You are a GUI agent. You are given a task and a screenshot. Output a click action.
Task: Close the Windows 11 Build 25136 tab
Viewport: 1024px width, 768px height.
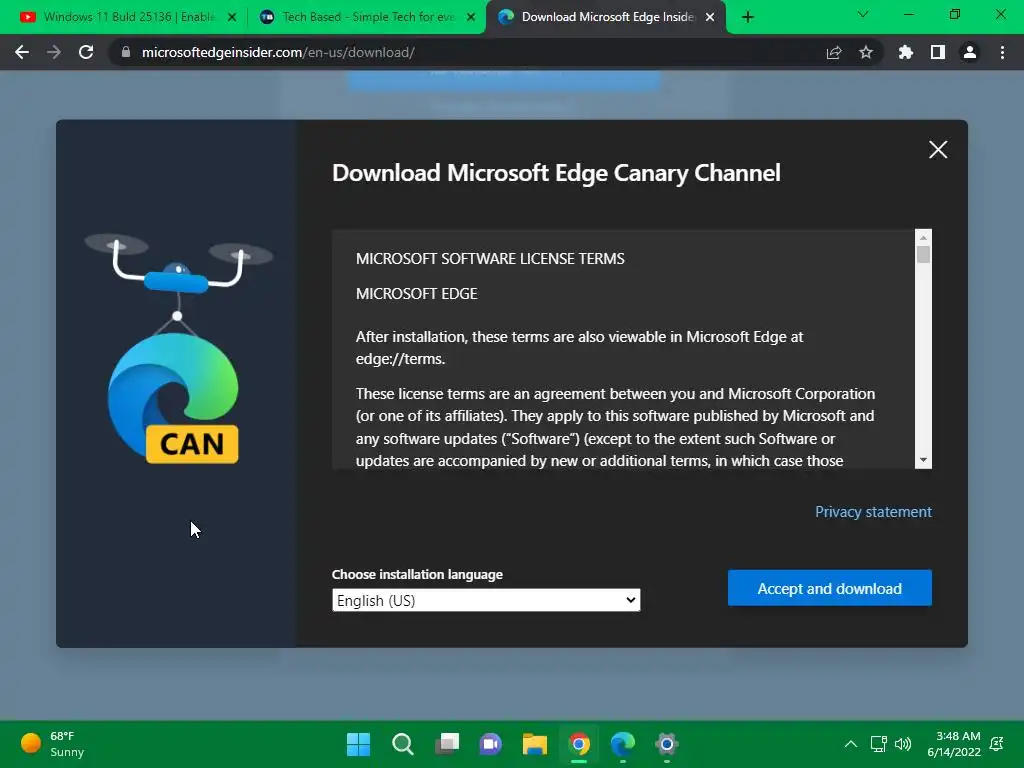click(x=232, y=17)
